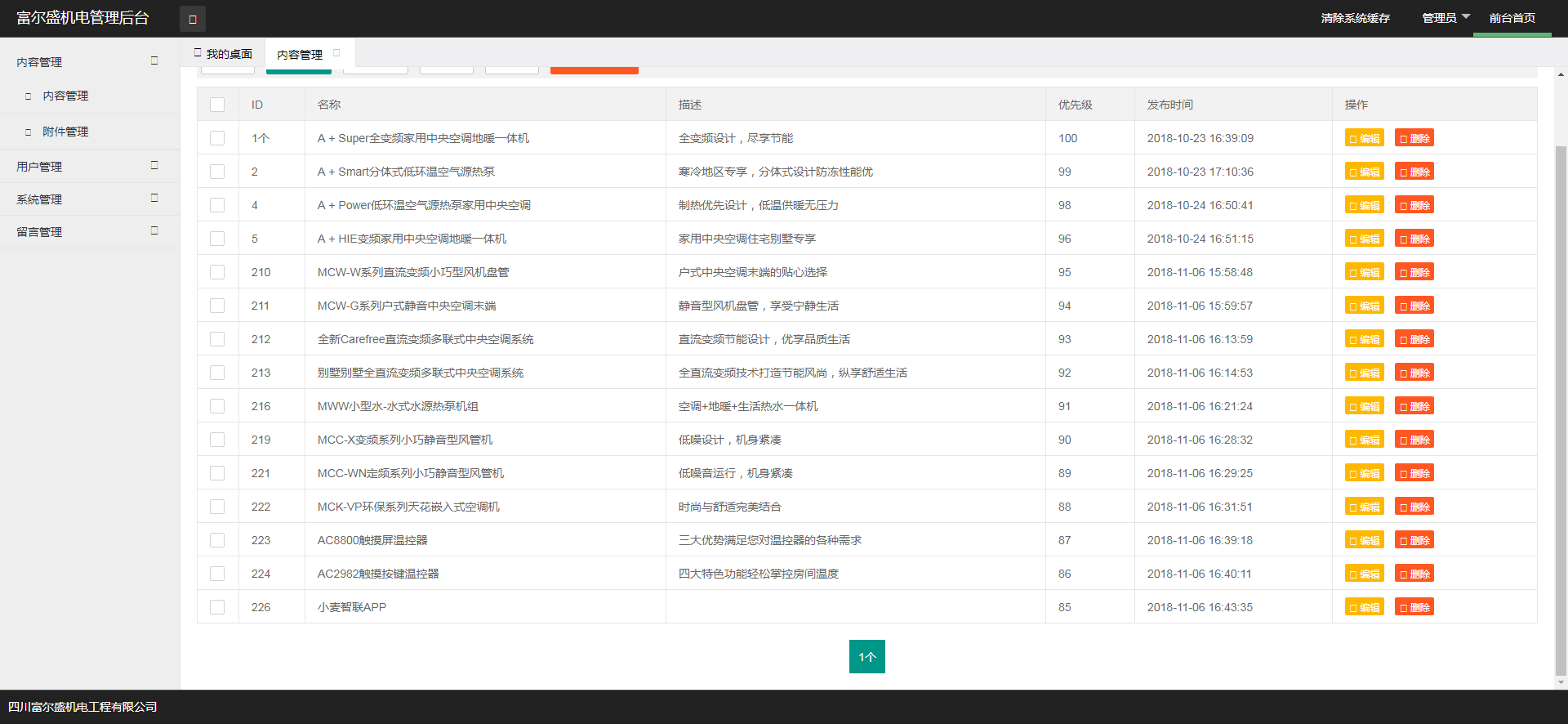Check the select-all checkbox in table header
This screenshot has height=724, width=1568.
pyautogui.click(x=217, y=105)
